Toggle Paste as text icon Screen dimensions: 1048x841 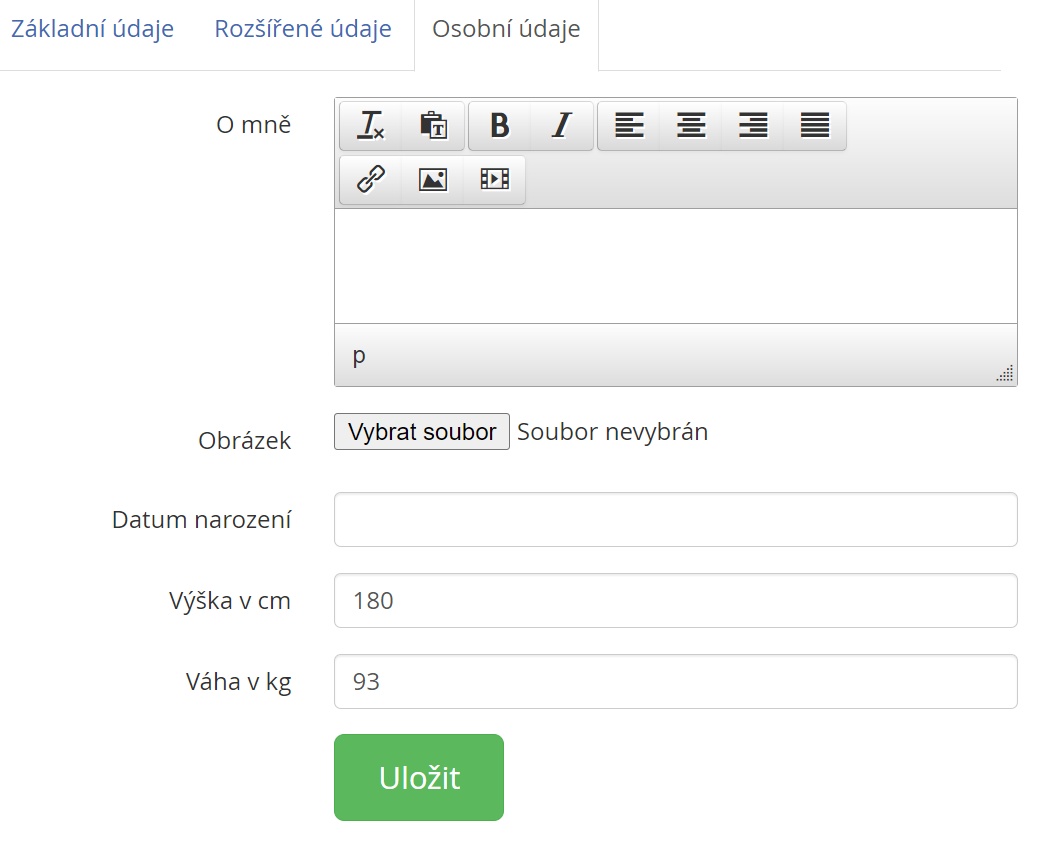pos(433,126)
